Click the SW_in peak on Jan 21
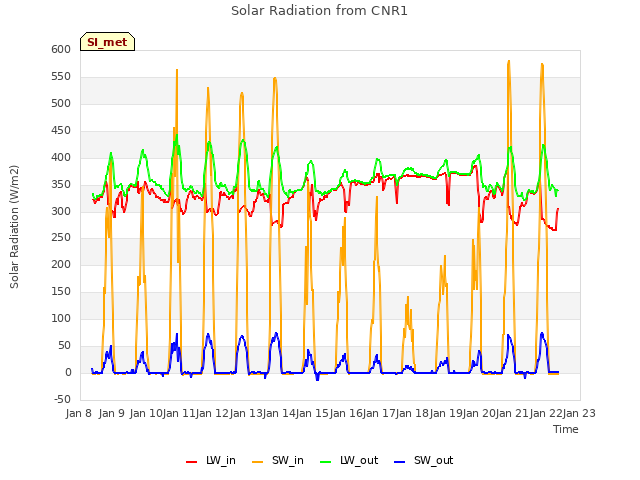 point(542,64)
